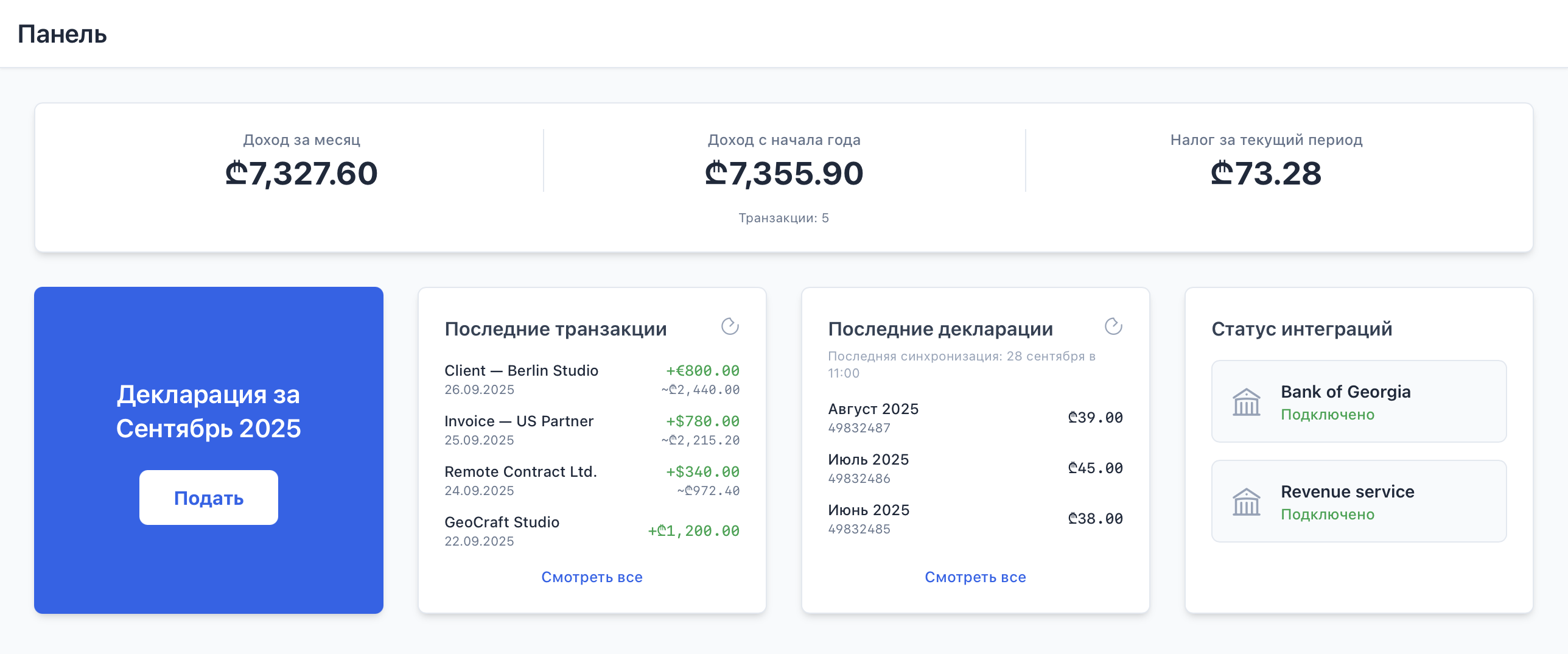Screen dimensions: 1568x654
Task: Open the Июнь 2025 declaration
Action: coord(869,510)
